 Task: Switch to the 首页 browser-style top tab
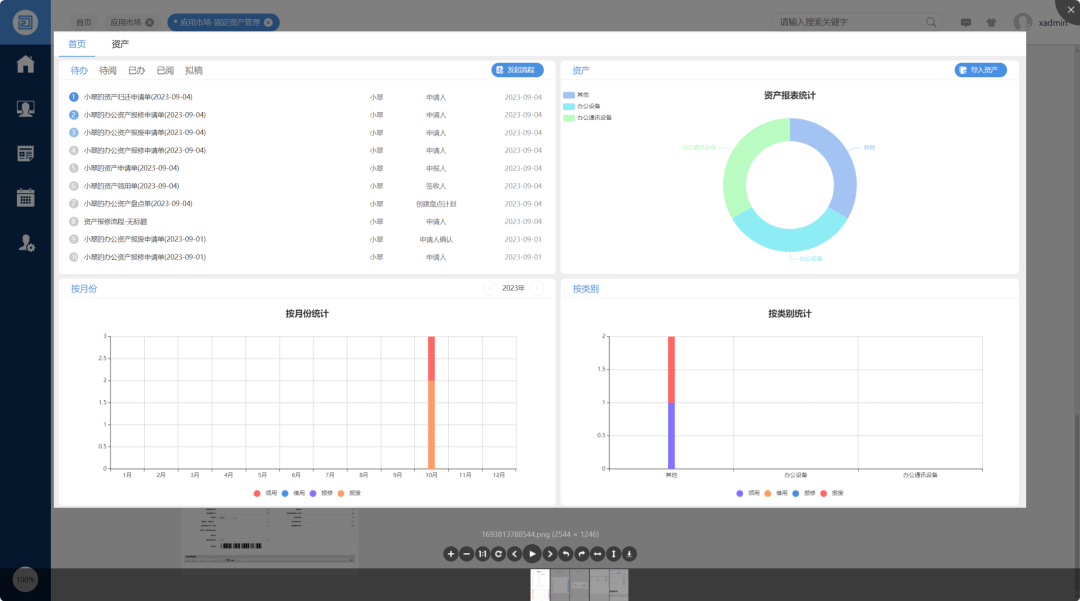point(83,22)
